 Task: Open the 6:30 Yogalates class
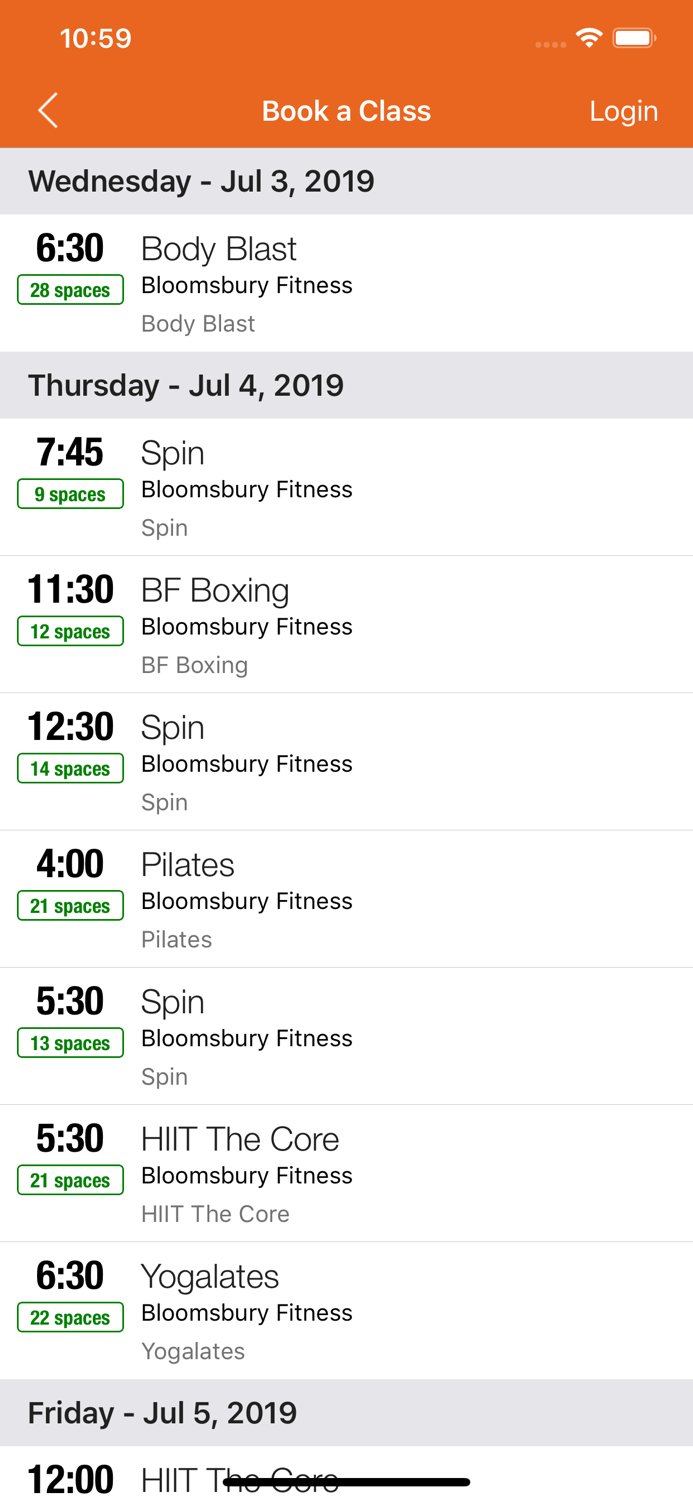210,1276
